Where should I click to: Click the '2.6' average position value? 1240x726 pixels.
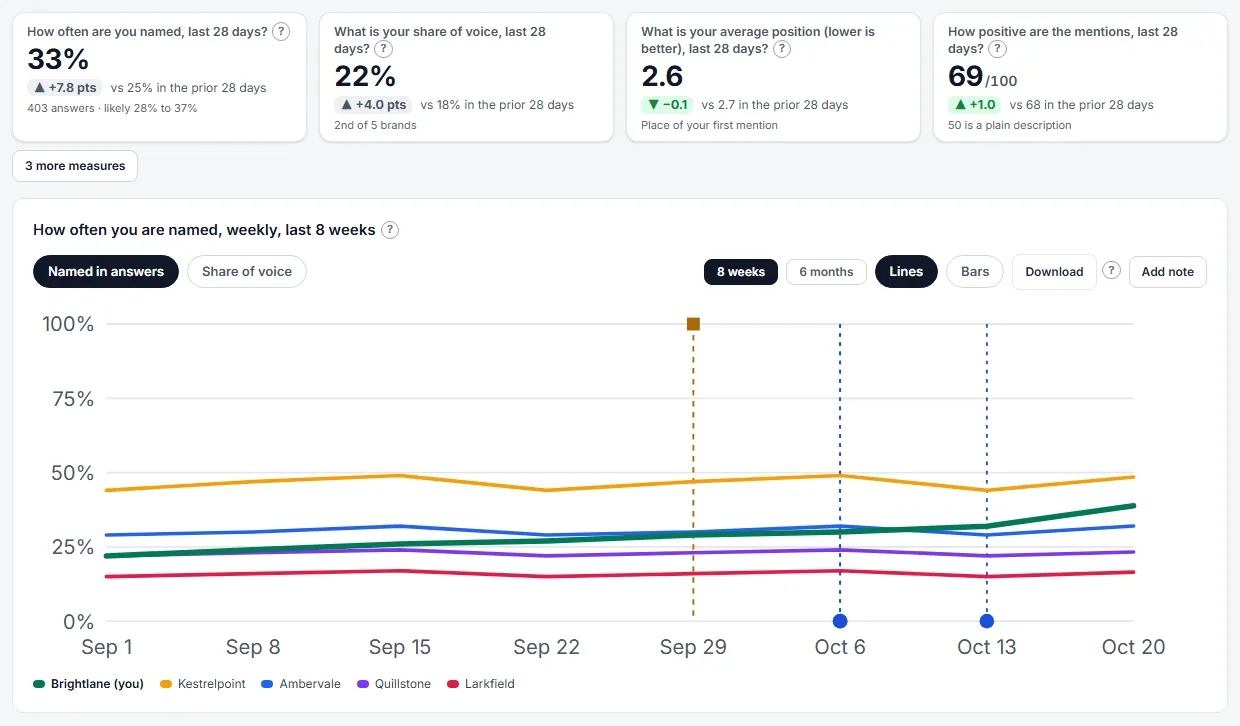click(662, 76)
